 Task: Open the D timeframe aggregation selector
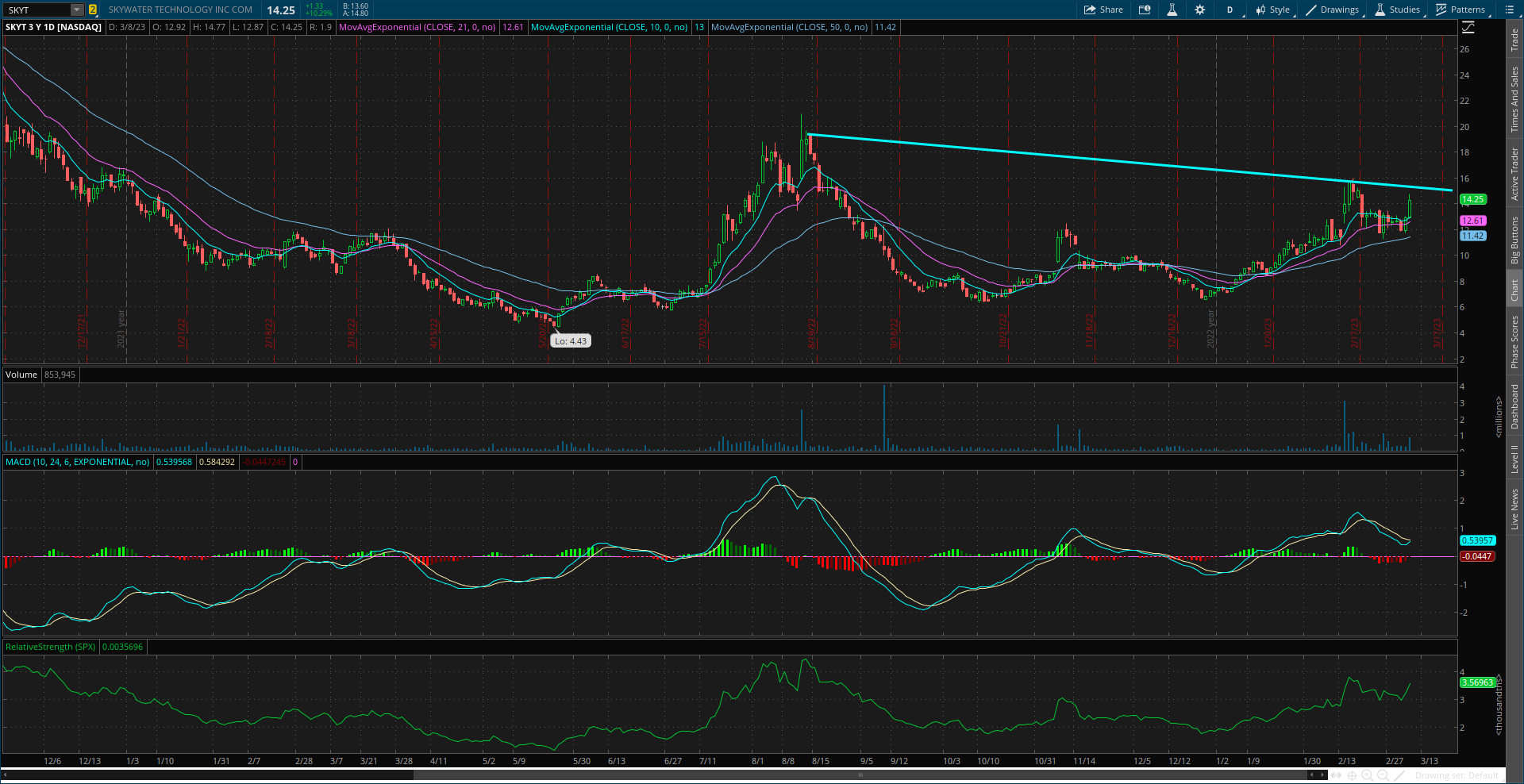(1230, 10)
